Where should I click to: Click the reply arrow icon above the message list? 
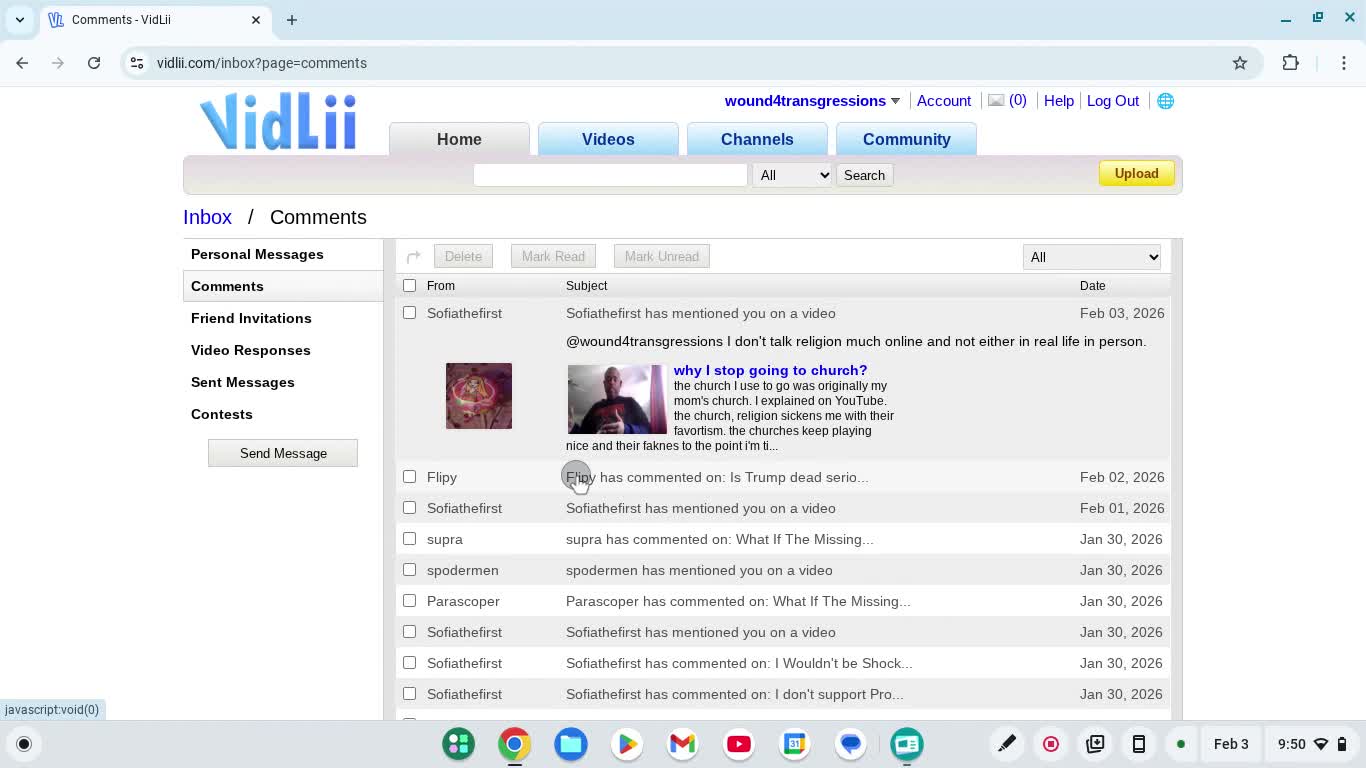click(413, 256)
